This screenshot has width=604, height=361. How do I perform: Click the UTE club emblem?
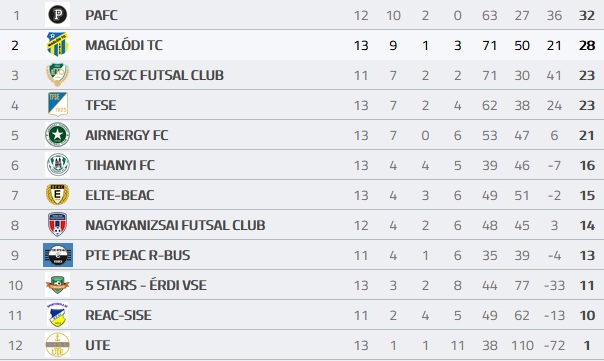[x=57, y=345]
